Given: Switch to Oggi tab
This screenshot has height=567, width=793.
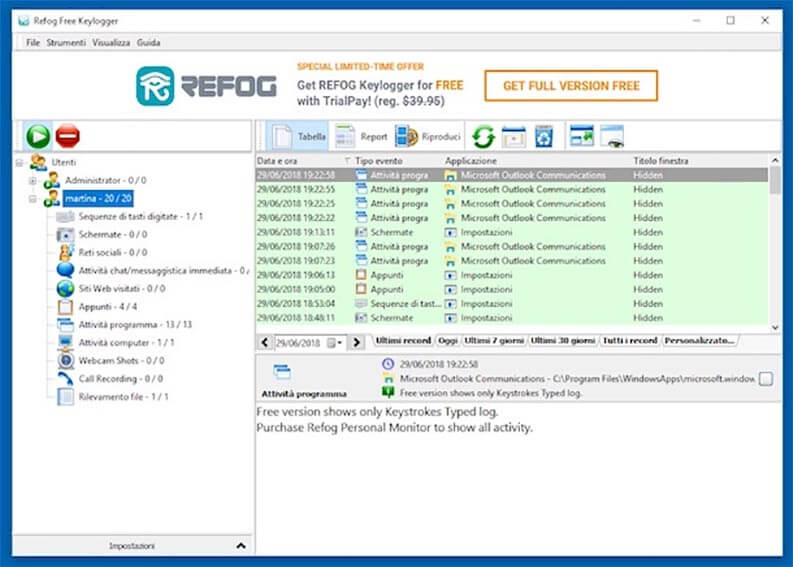Looking at the screenshot, I should [x=448, y=340].
